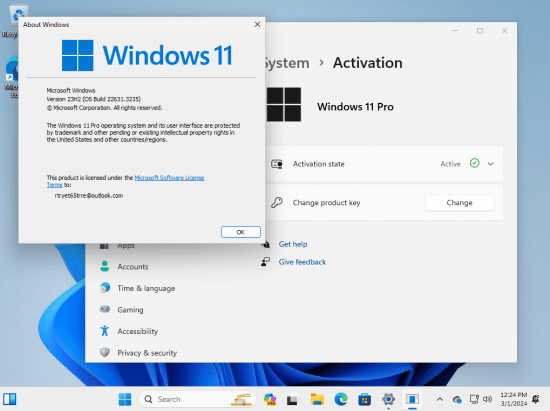Screen dimensions: 550x411
Task: Click the taskbar Search box
Action: coord(197,399)
